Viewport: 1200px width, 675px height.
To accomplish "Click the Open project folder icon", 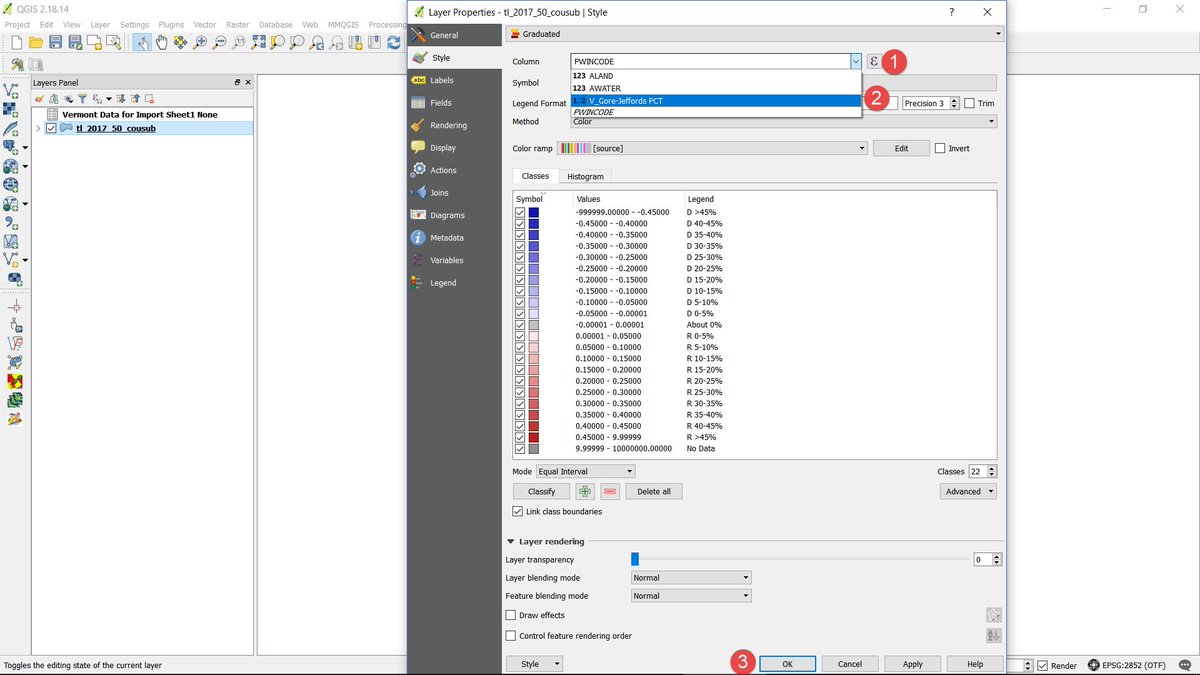I will click(35, 42).
